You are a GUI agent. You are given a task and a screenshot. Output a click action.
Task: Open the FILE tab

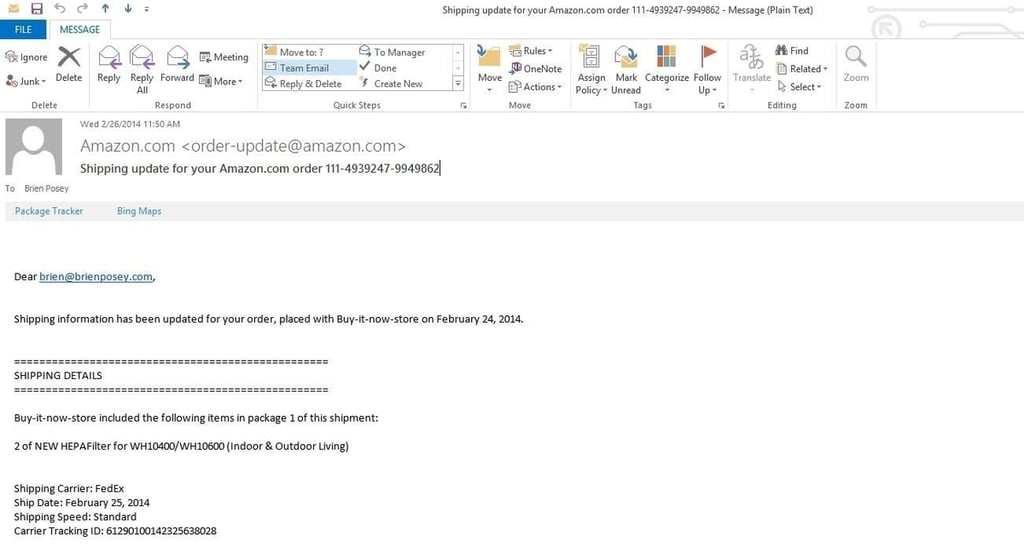coord(23,29)
